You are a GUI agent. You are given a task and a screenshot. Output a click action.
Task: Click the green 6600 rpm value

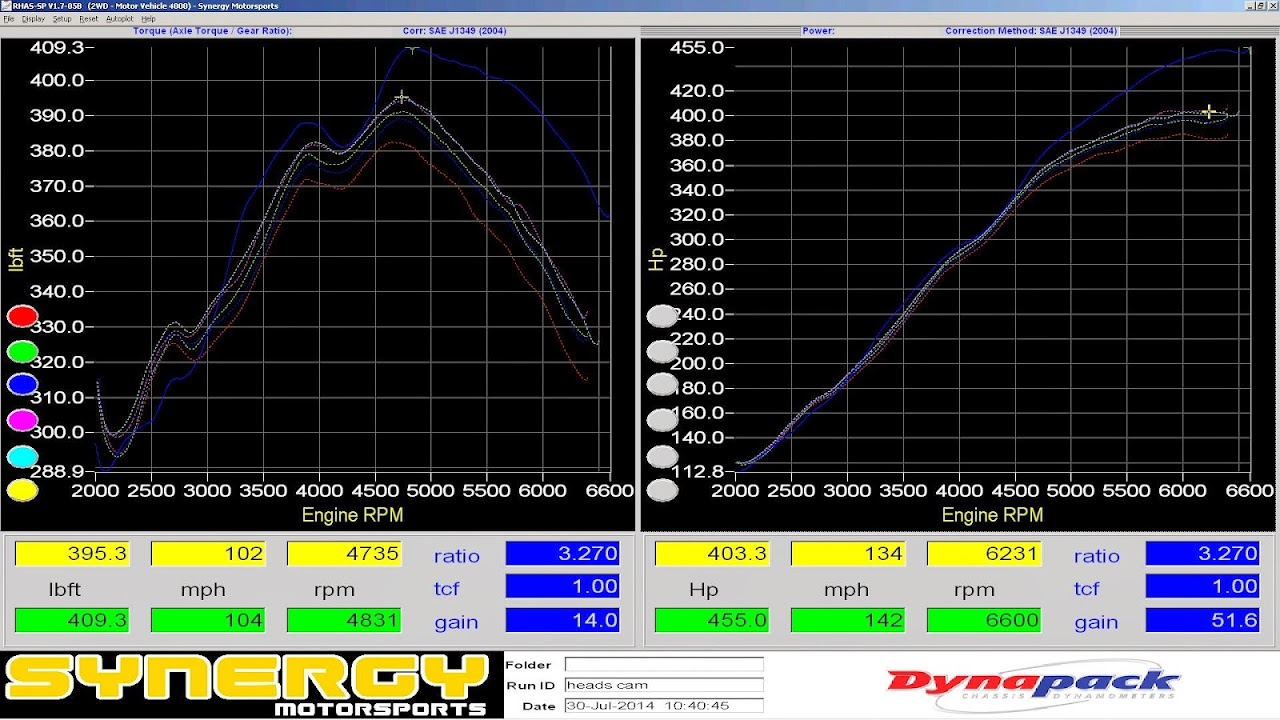(x=984, y=620)
